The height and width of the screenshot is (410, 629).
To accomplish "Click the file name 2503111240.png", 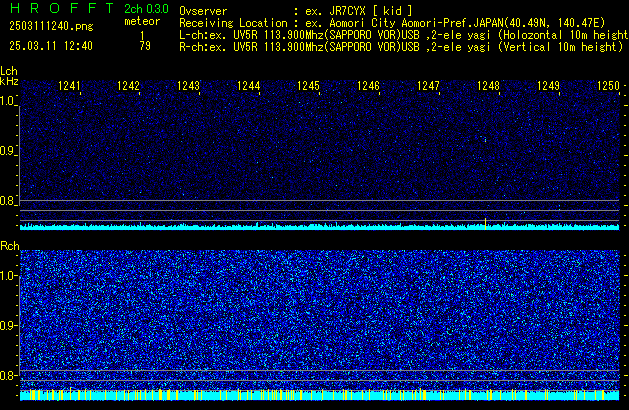I will pyautogui.click(x=51, y=26).
